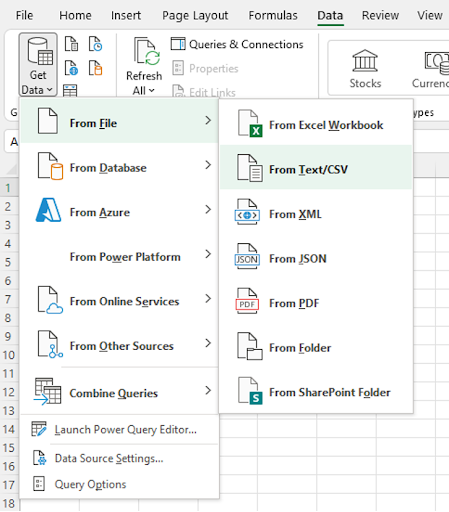Click the From SharePoint Folder icon
The width and height of the screenshot is (449, 512).
click(250, 391)
